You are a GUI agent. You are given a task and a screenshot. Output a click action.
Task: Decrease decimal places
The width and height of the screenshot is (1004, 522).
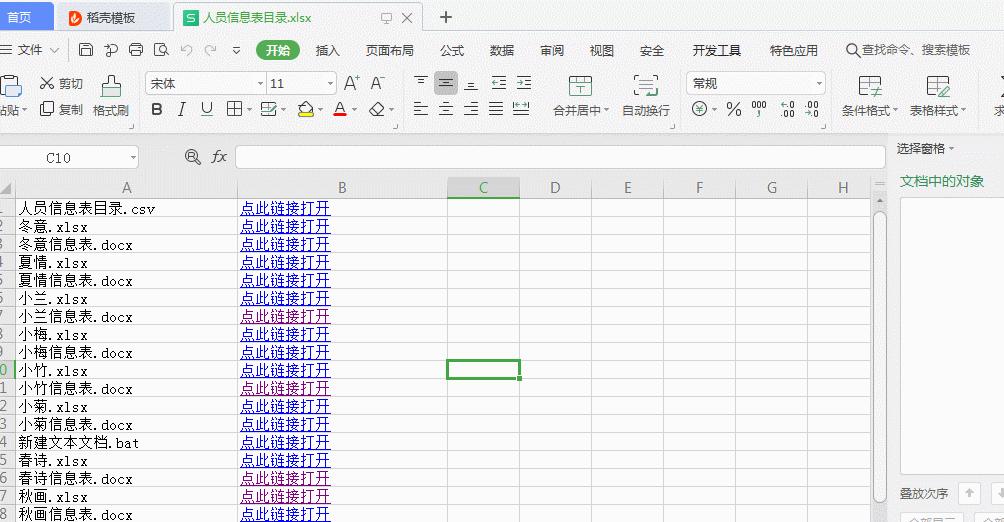point(812,110)
